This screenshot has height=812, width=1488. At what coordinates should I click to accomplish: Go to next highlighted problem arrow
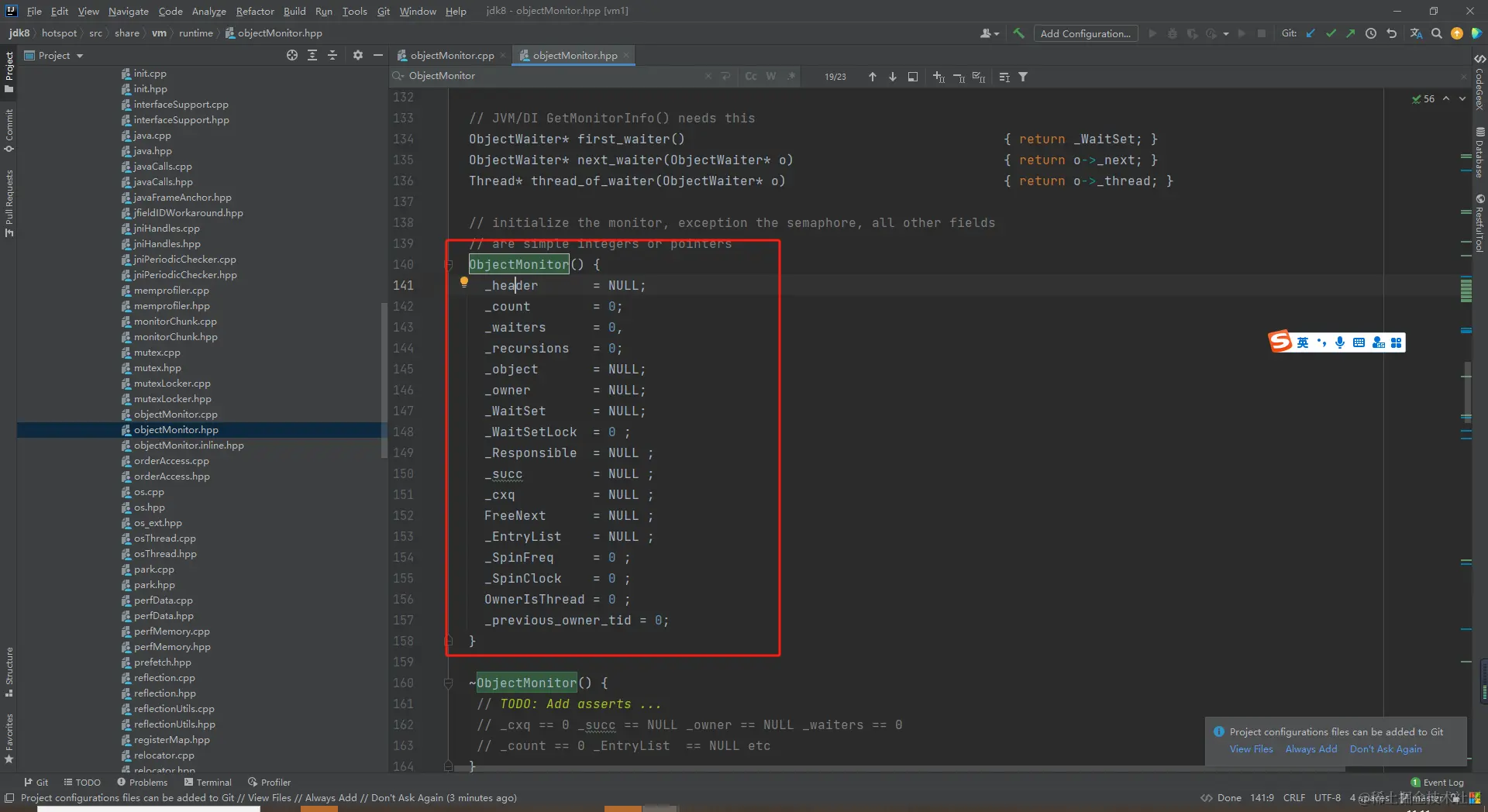[1462, 98]
